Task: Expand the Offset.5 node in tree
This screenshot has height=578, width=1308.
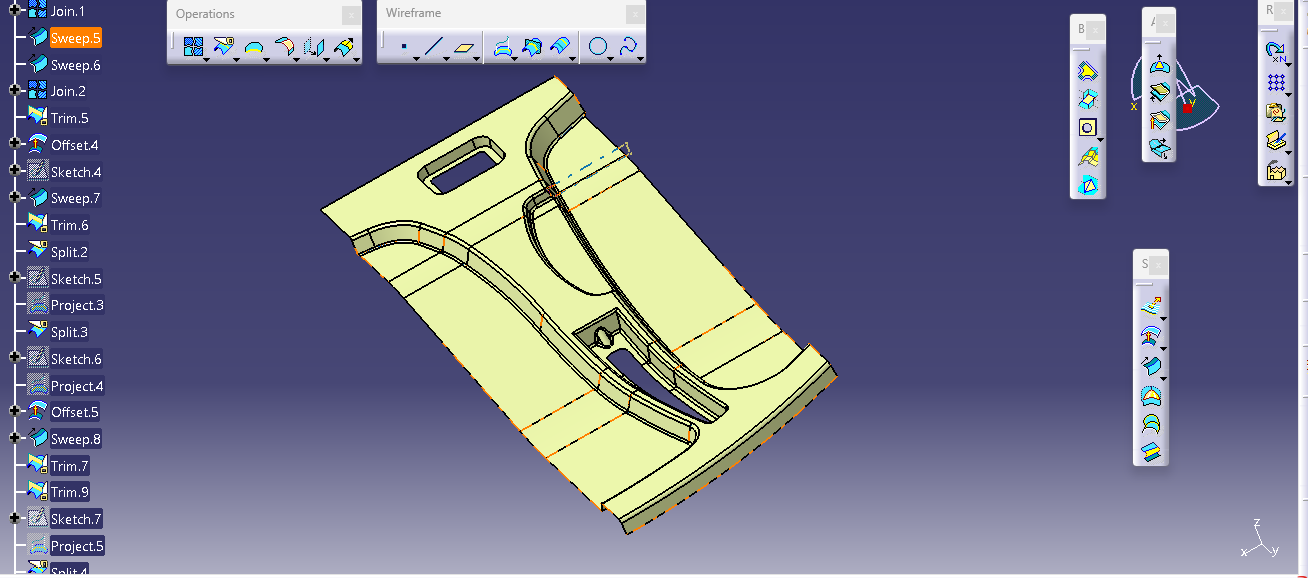Action: [x=14, y=411]
